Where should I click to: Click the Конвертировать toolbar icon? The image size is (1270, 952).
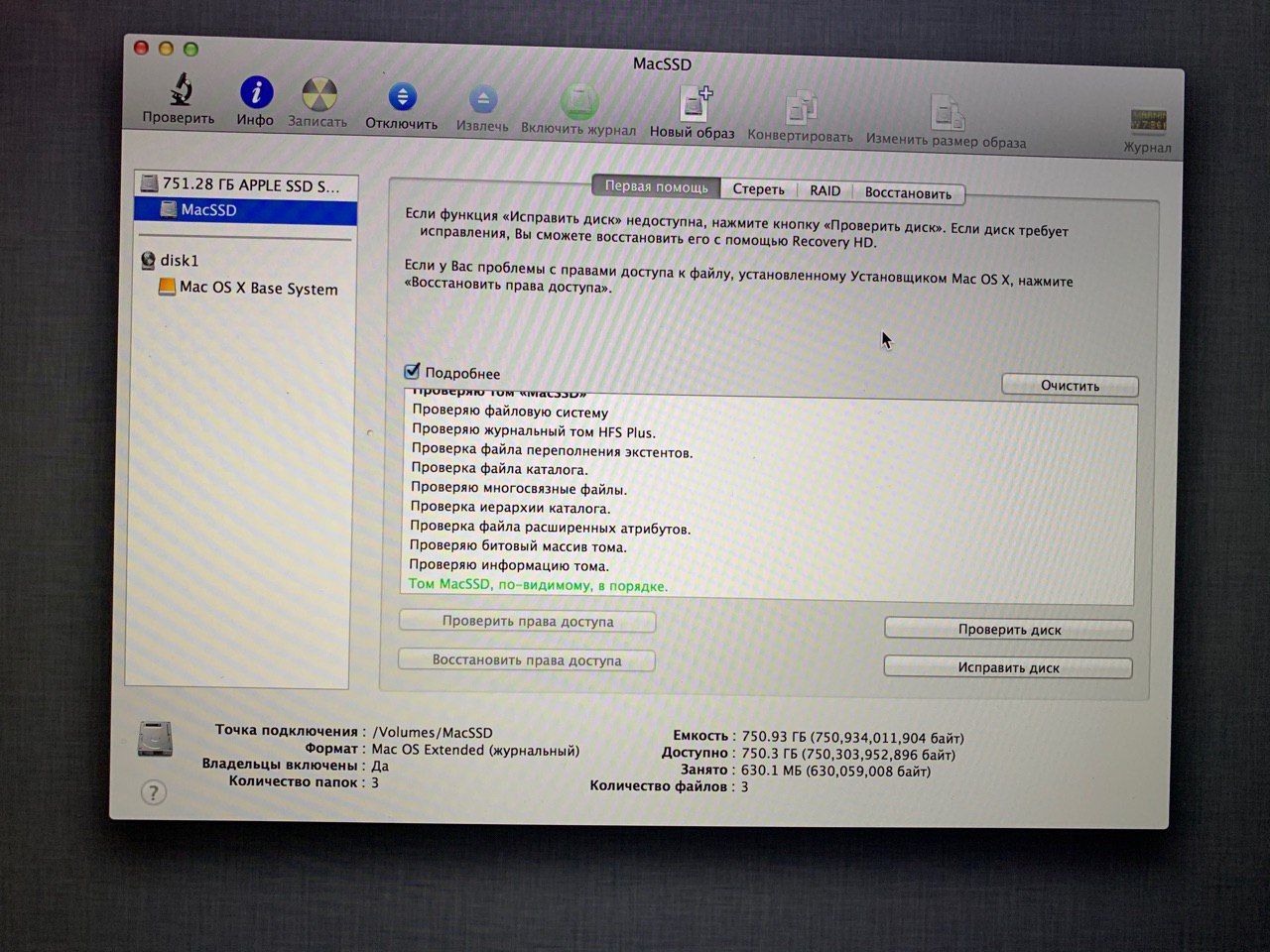800,108
